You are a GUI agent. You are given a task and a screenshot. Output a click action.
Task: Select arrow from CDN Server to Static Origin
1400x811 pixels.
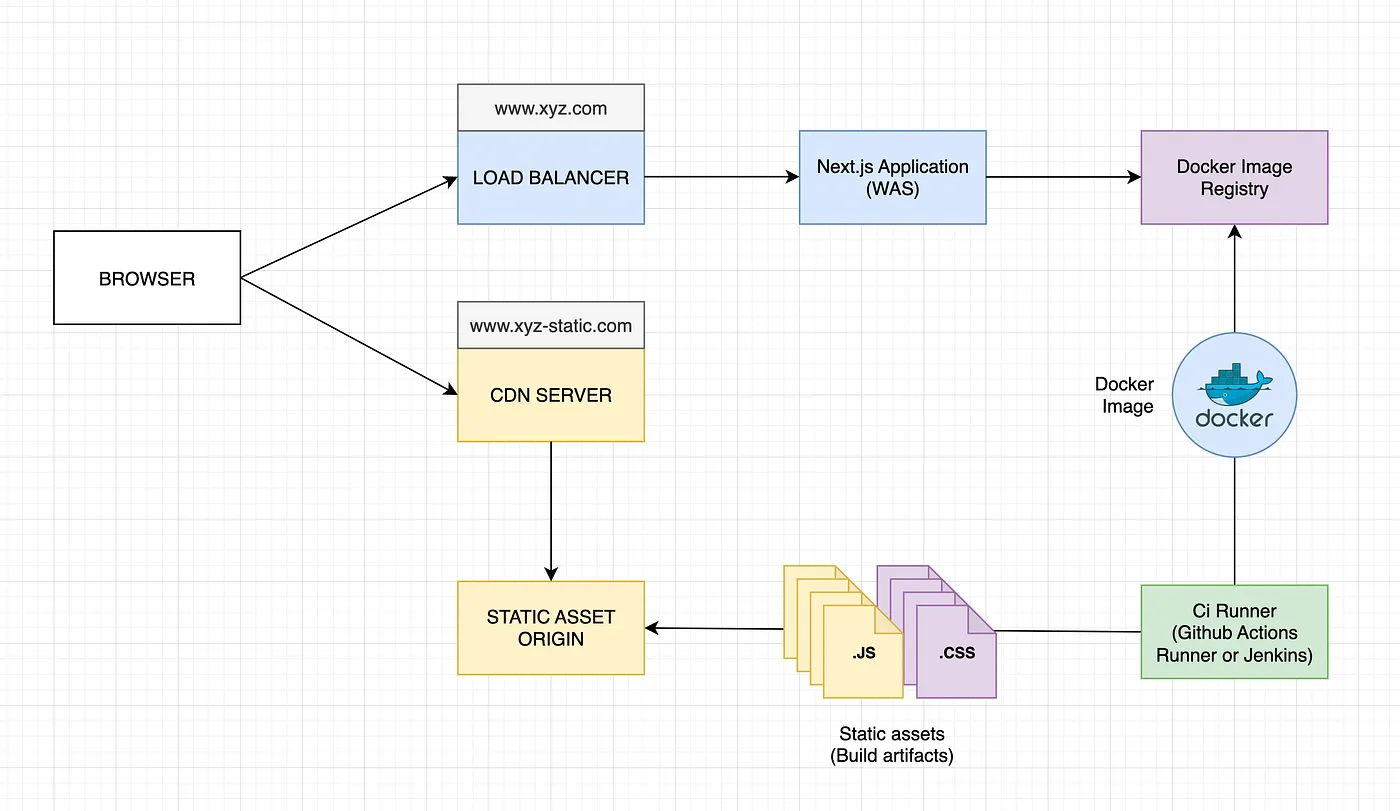coord(551,511)
